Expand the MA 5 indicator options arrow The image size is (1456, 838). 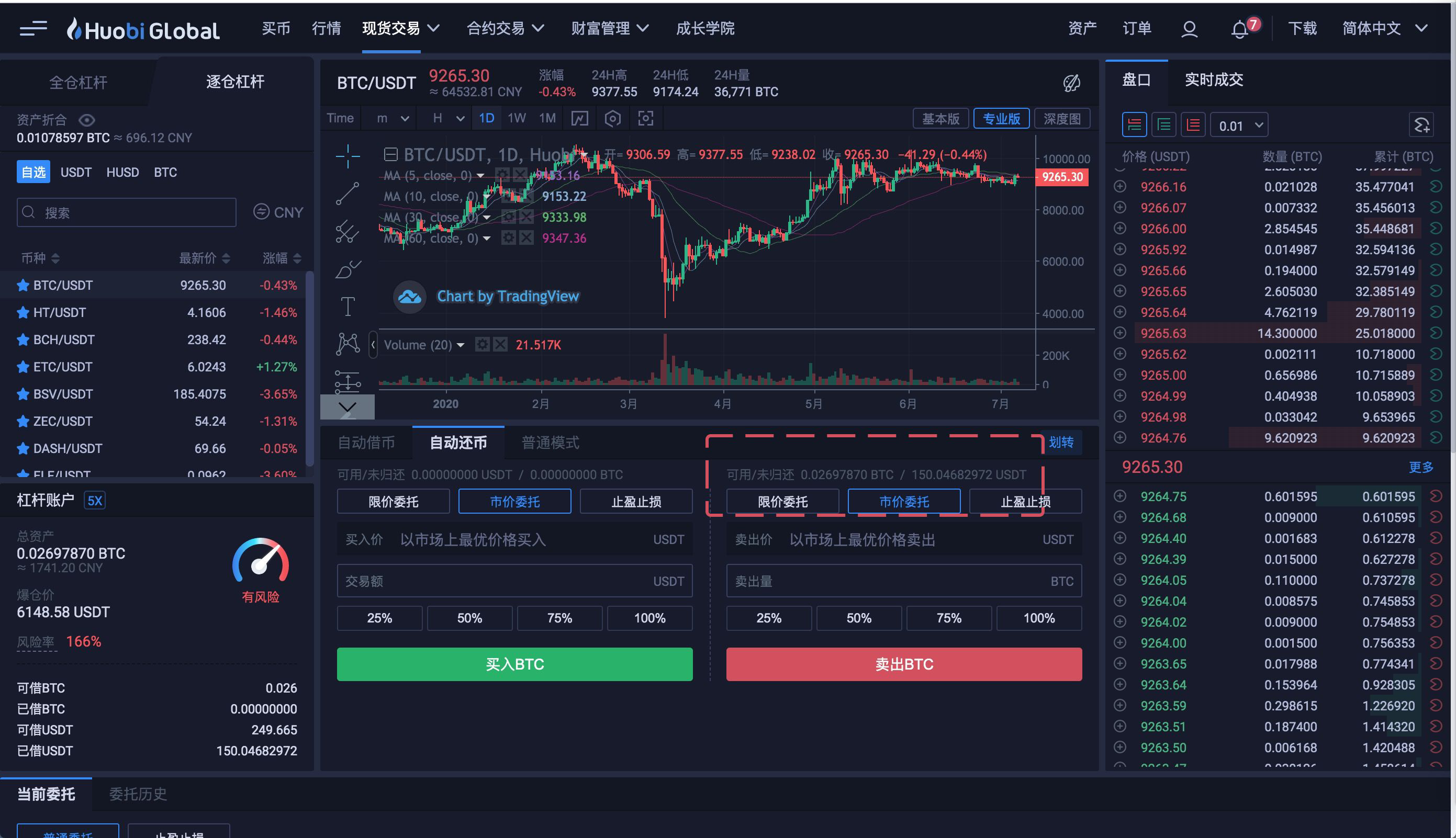[480, 176]
